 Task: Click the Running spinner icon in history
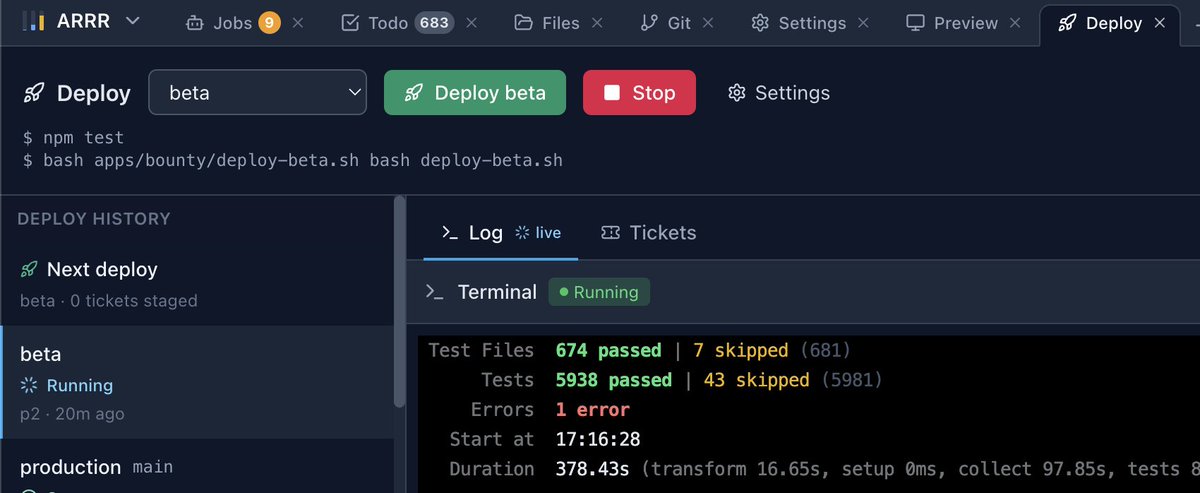pyautogui.click(x=29, y=385)
